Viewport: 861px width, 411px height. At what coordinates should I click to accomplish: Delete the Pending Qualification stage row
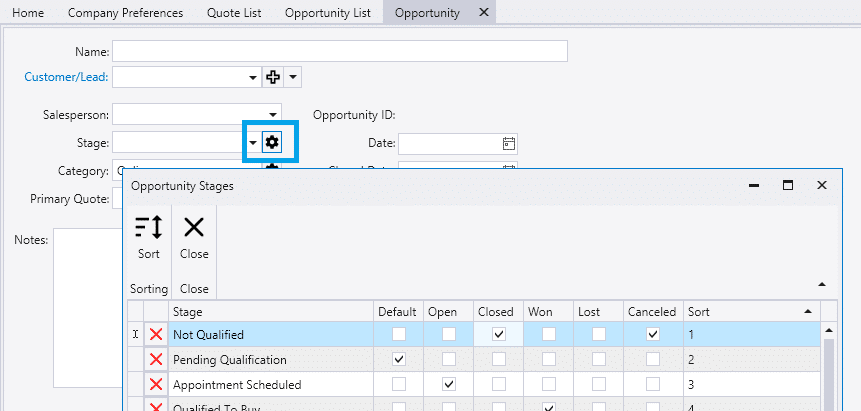pos(156,360)
